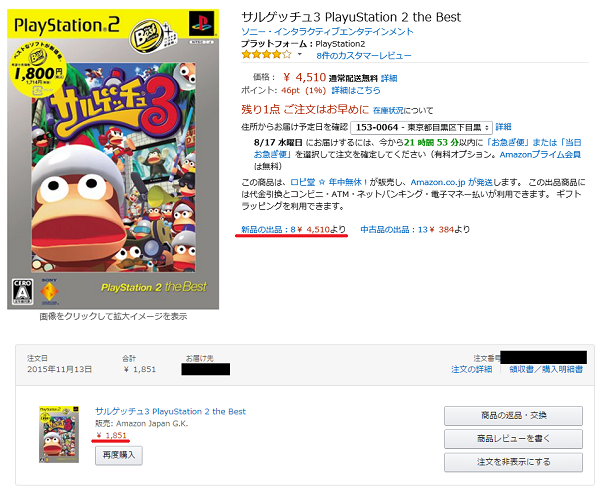Viewport: 600px width, 488px height.
Task: Click the large game cover image
Action: click(113, 159)
